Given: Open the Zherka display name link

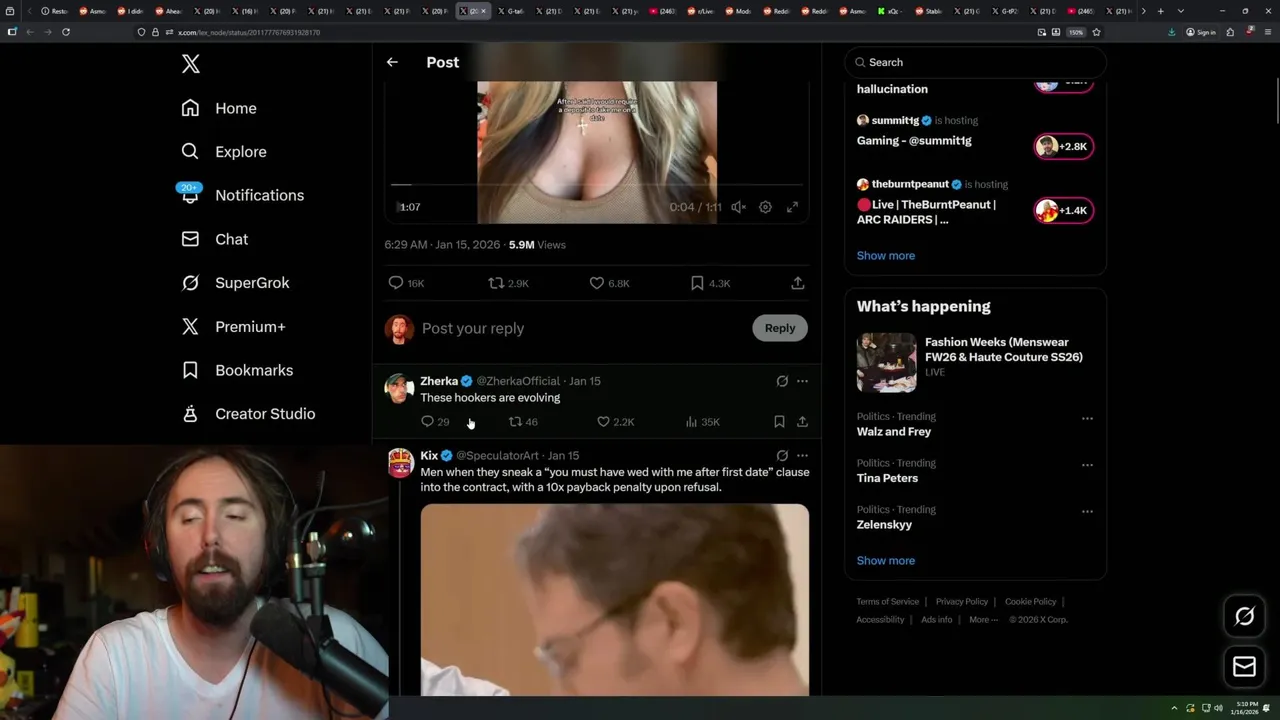Looking at the screenshot, I should coord(439,381).
